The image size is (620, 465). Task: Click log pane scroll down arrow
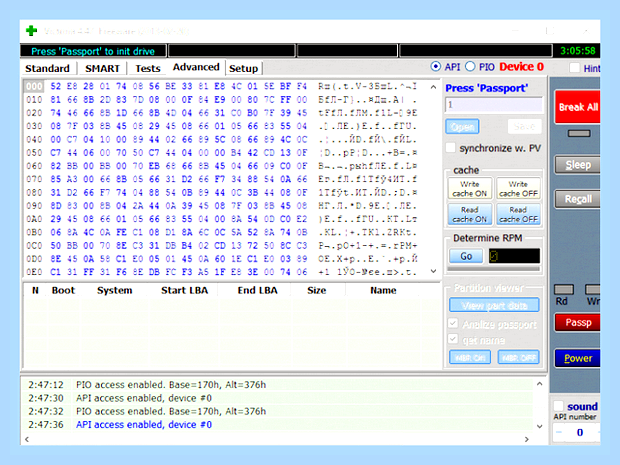point(540,426)
